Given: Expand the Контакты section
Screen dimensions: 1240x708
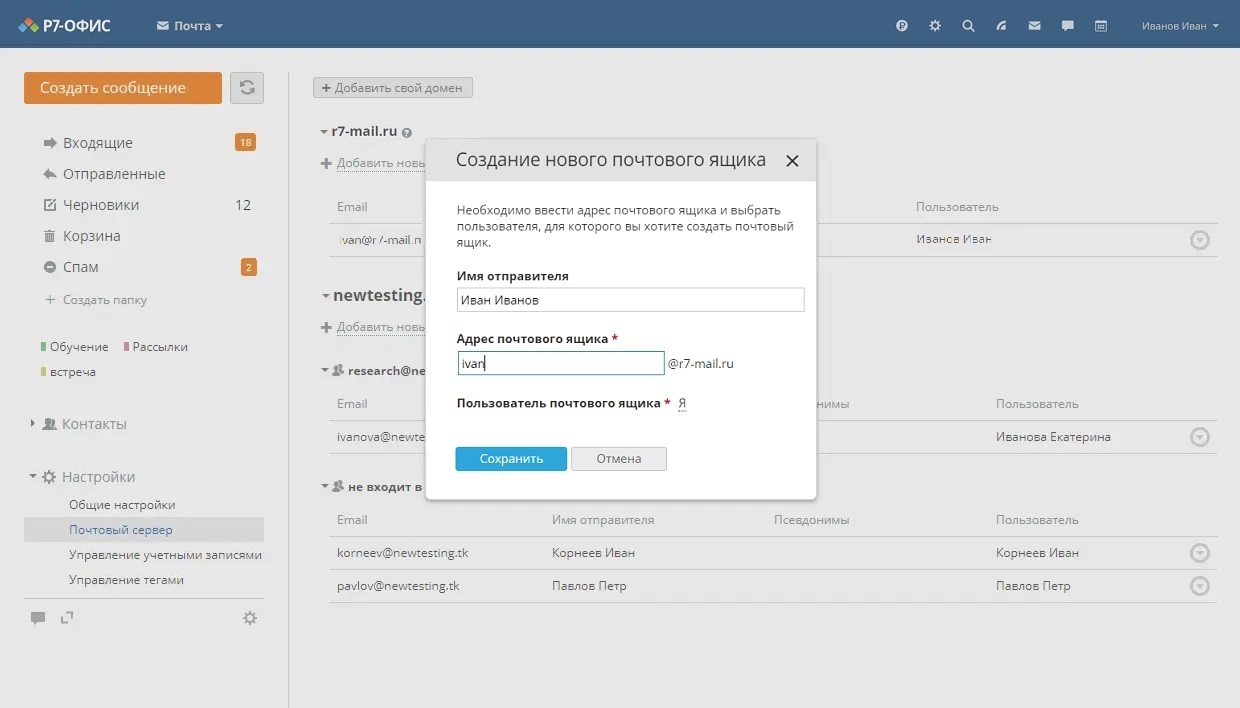Looking at the screenshot, I should [93, 424].
